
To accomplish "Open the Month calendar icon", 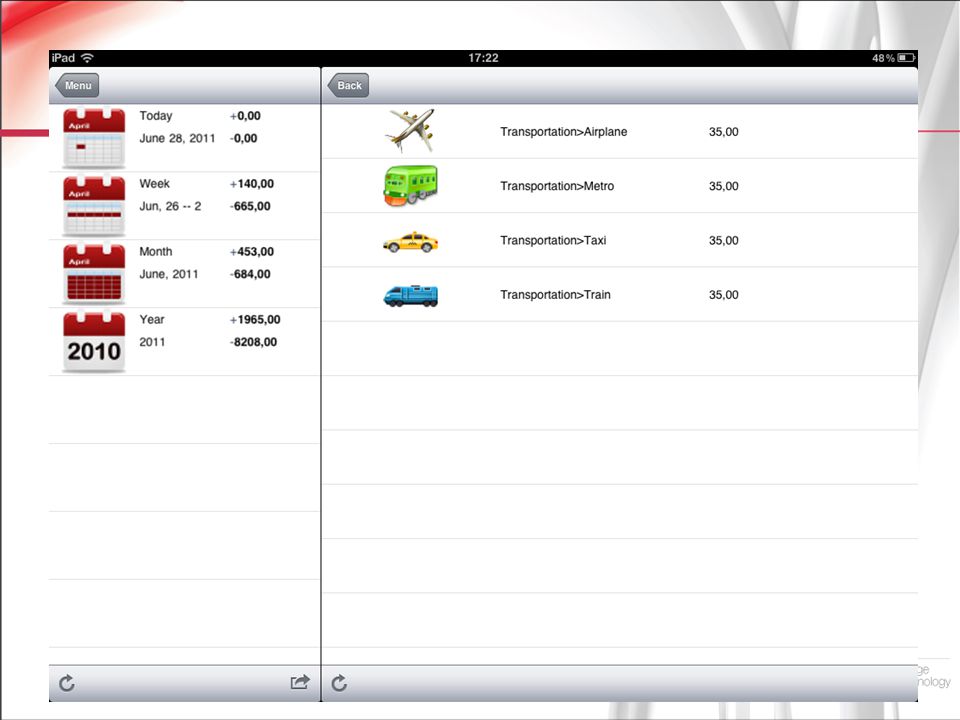I will (x=94, y=274).
